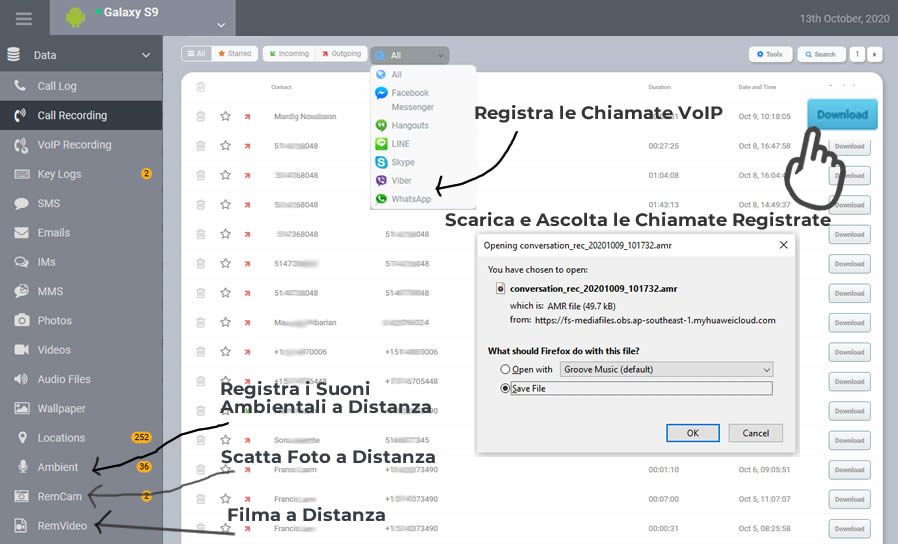Image resolution: width=898 pixels, height=544 pixels.
Task: Click the Locations 252 badge
Action: (x=141, y=437)
